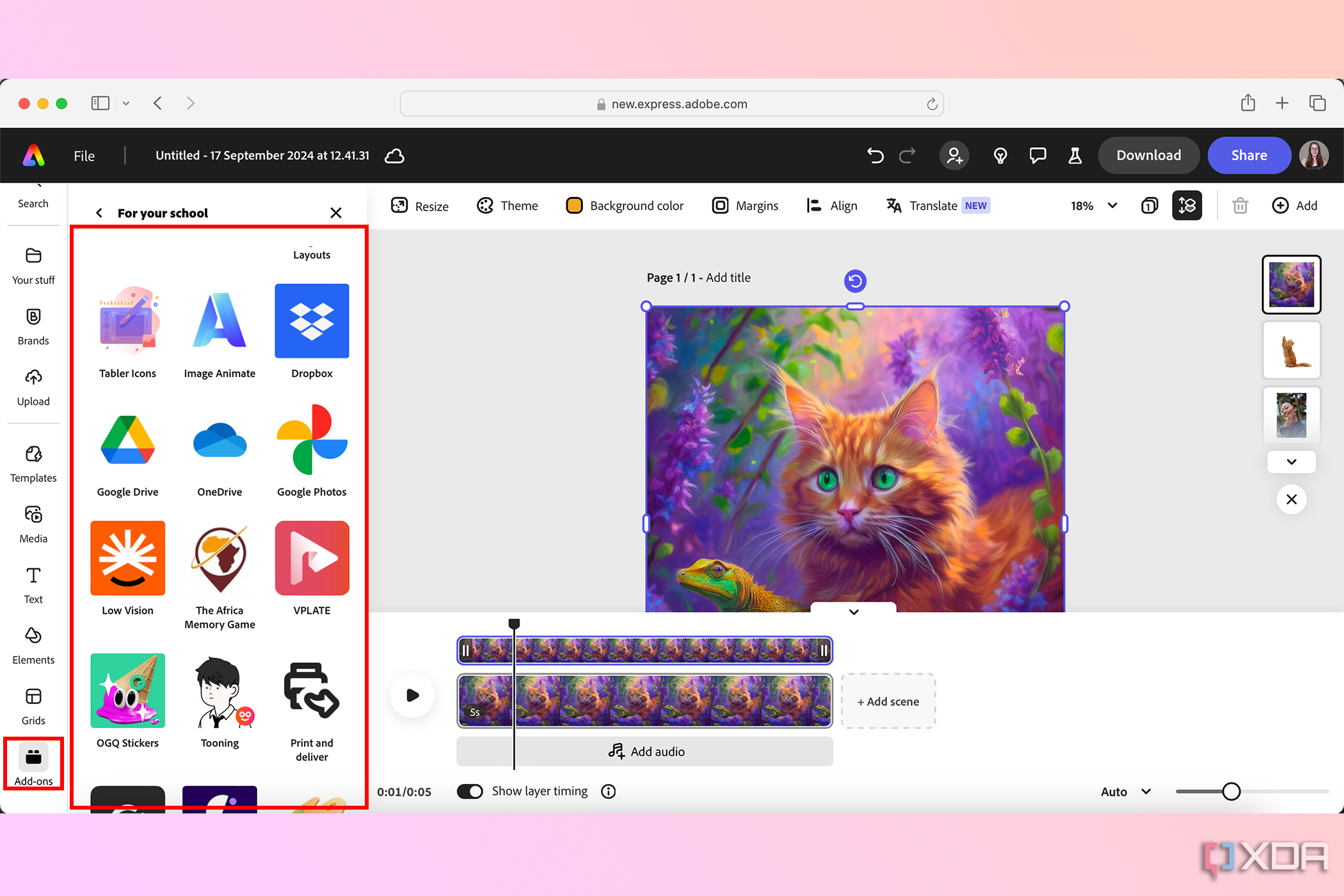Collapse the canvas with bottom chevron
The height and width of the screenshot is (896, 1344).
(854, 611)
